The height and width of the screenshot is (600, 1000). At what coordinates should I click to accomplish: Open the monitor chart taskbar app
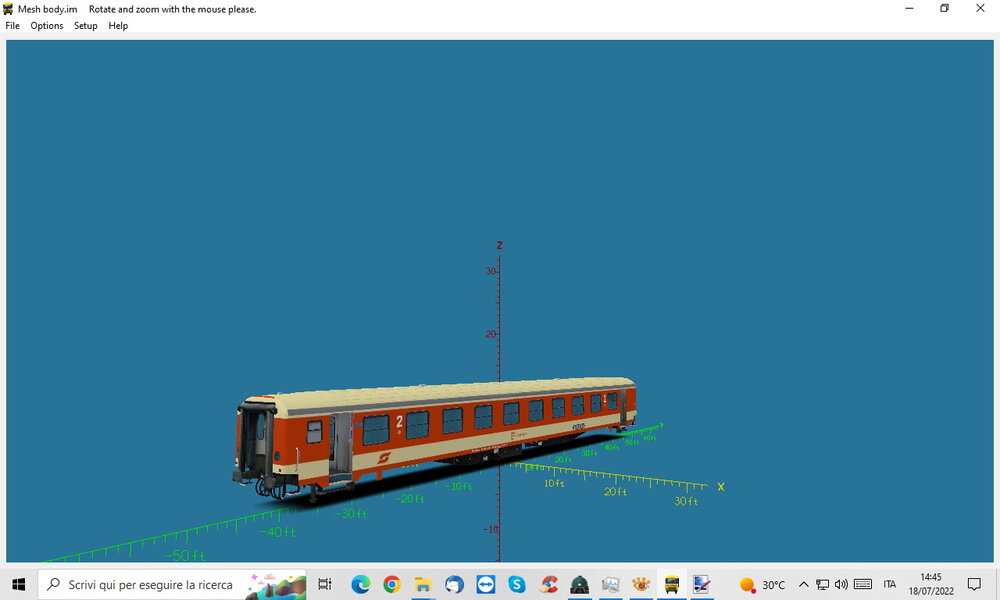(x=610, y=584)
